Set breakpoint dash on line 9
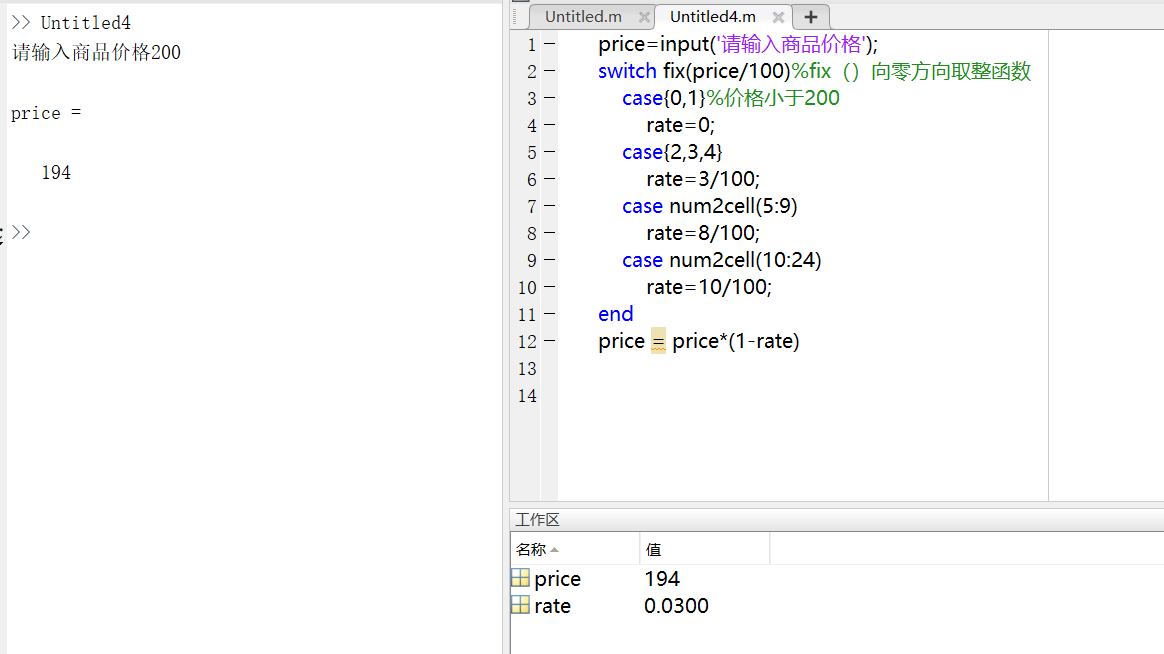Screen dimensions: 1164x654 (549, 260)
